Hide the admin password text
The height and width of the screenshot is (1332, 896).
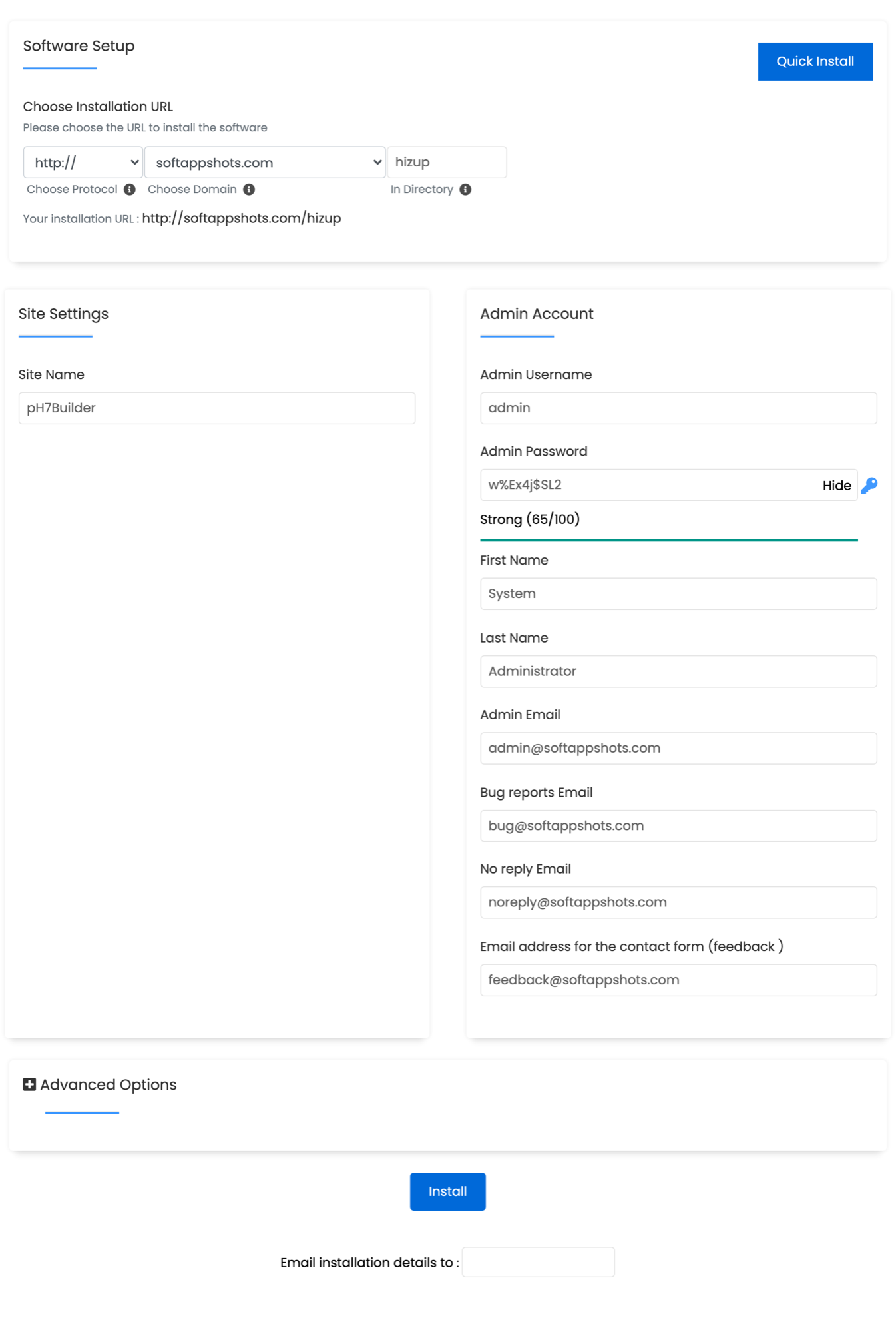836,486
